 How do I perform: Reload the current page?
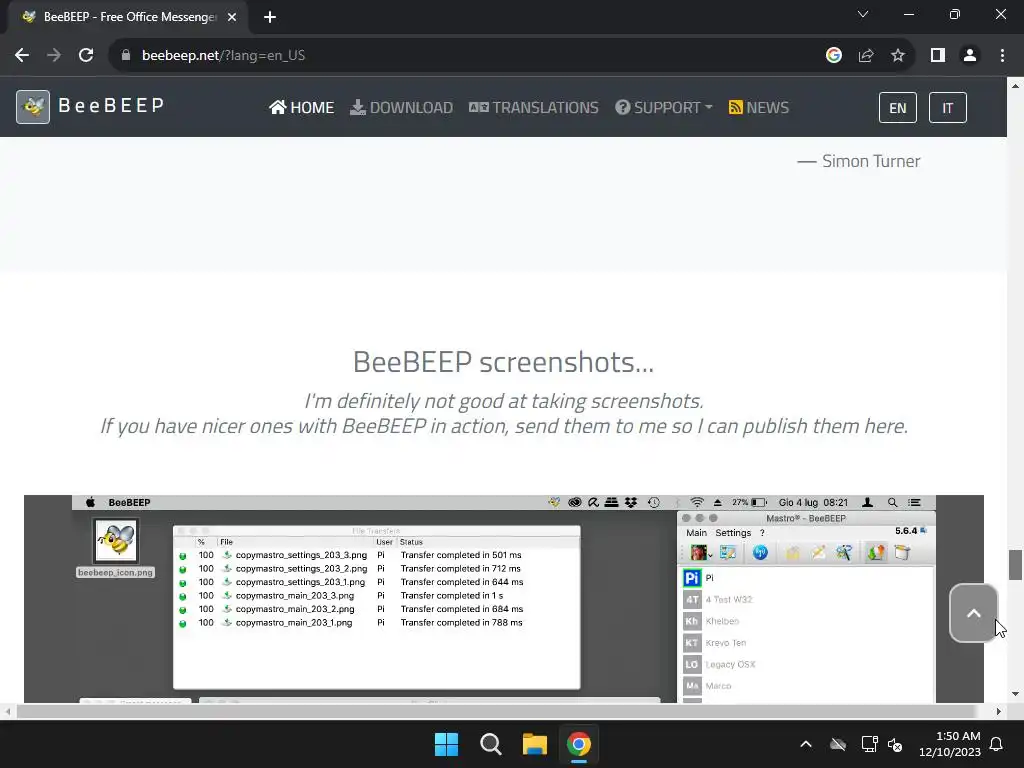pos(86,56)
